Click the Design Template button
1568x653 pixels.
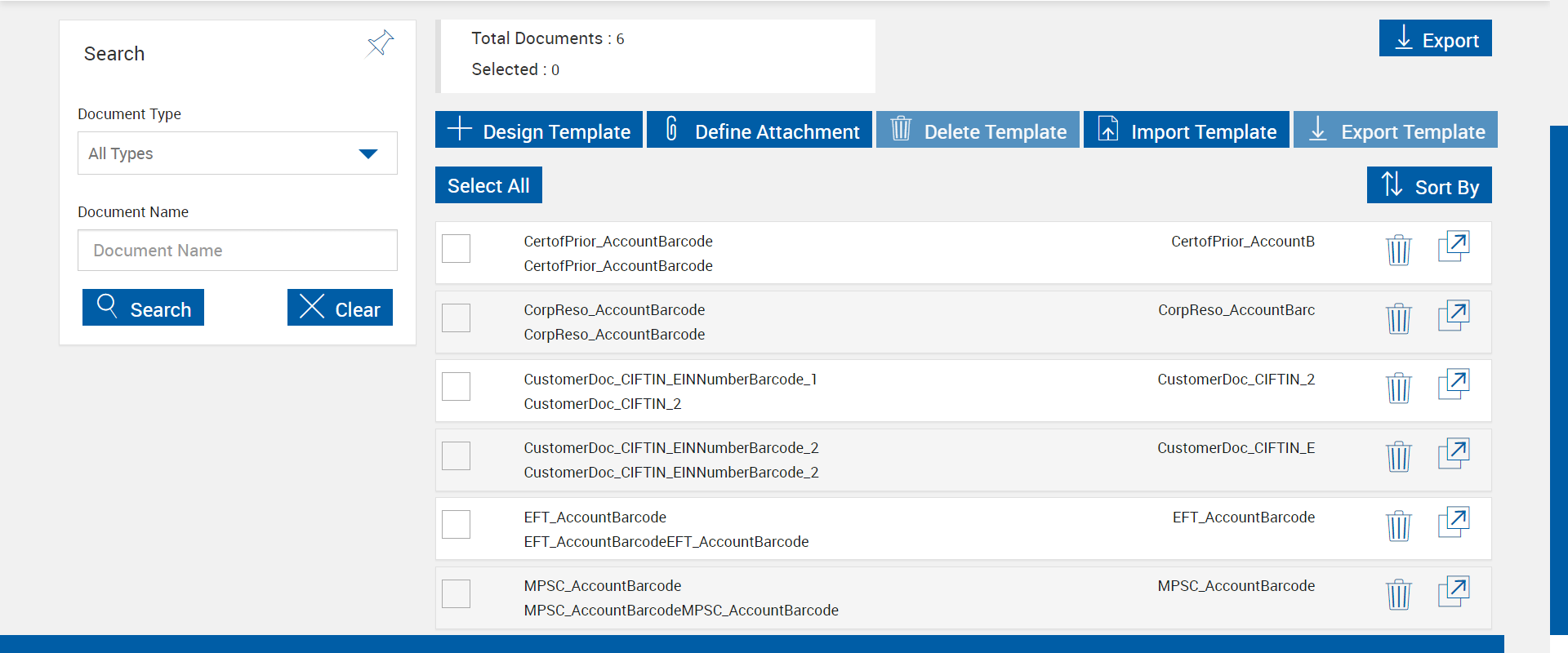pos(539,130)
